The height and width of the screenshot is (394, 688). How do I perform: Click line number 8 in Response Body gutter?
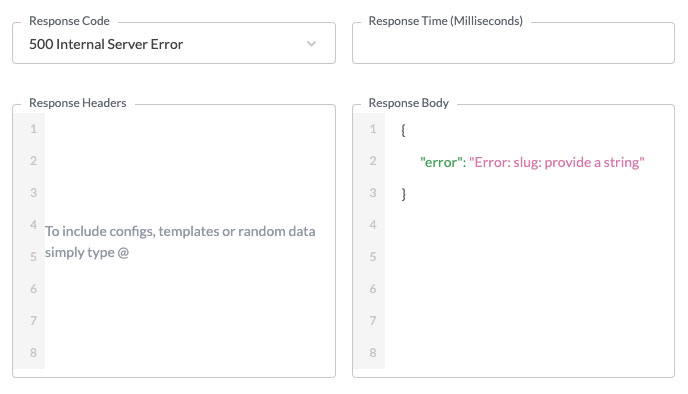373,353
